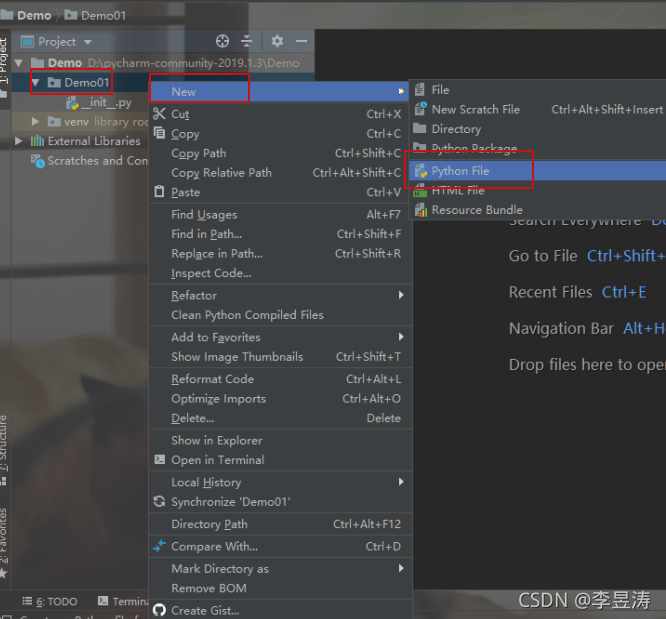Screen dimensions: 666x619
Task: Click the Scratches and Consoles icon
Action: point(37,161)
